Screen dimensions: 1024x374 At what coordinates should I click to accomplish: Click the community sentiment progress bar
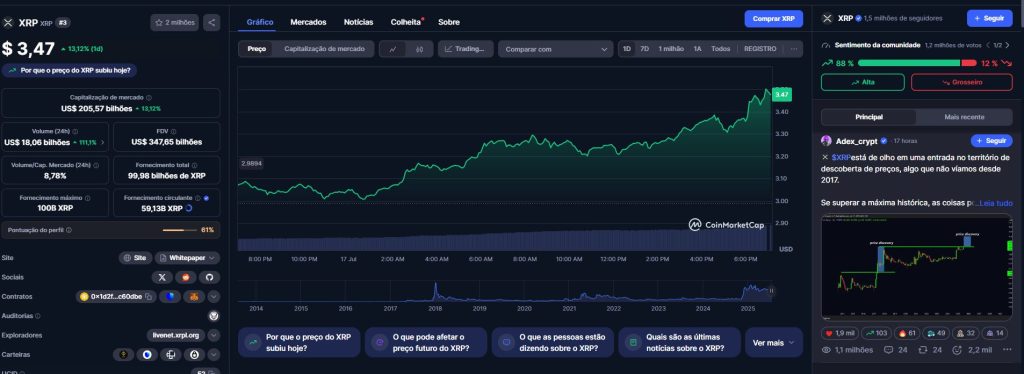pyautogui.click(x=917, y=63)
